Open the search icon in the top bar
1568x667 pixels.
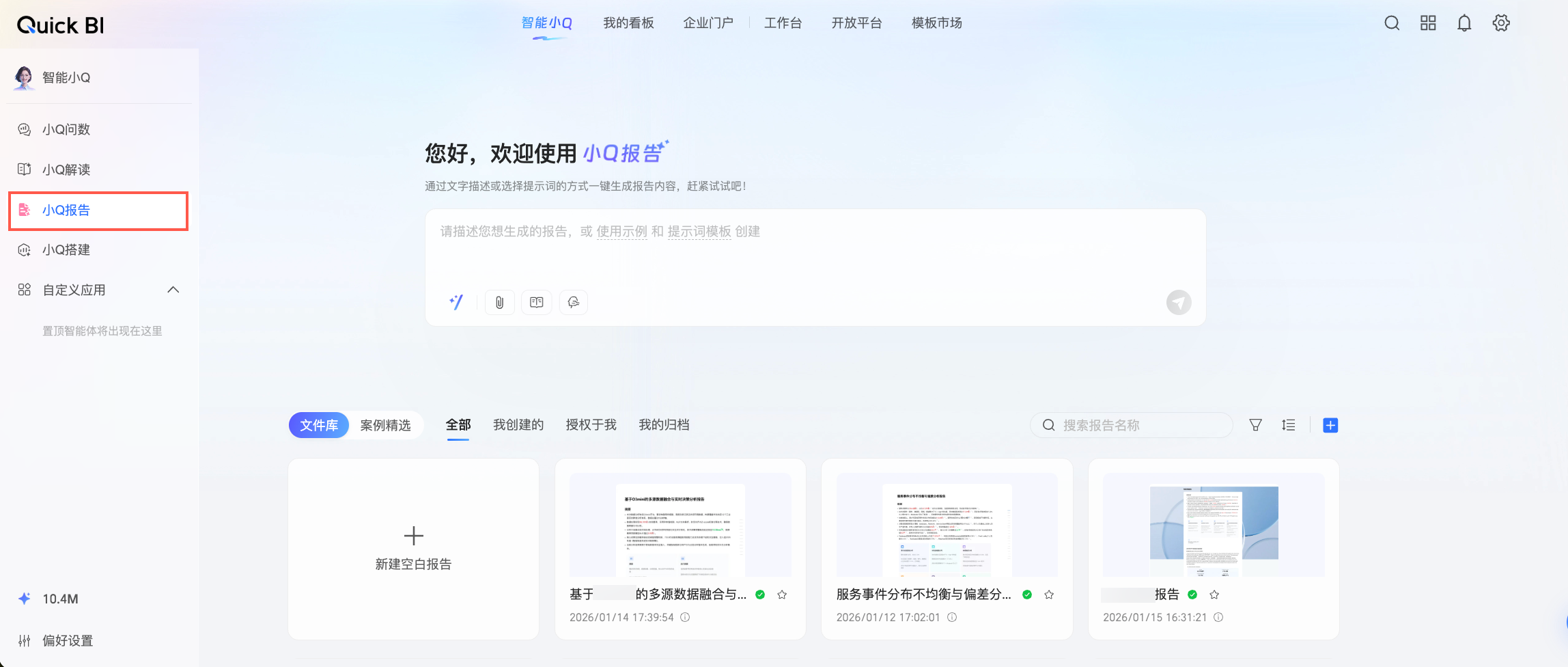[x=1392, y=23]
